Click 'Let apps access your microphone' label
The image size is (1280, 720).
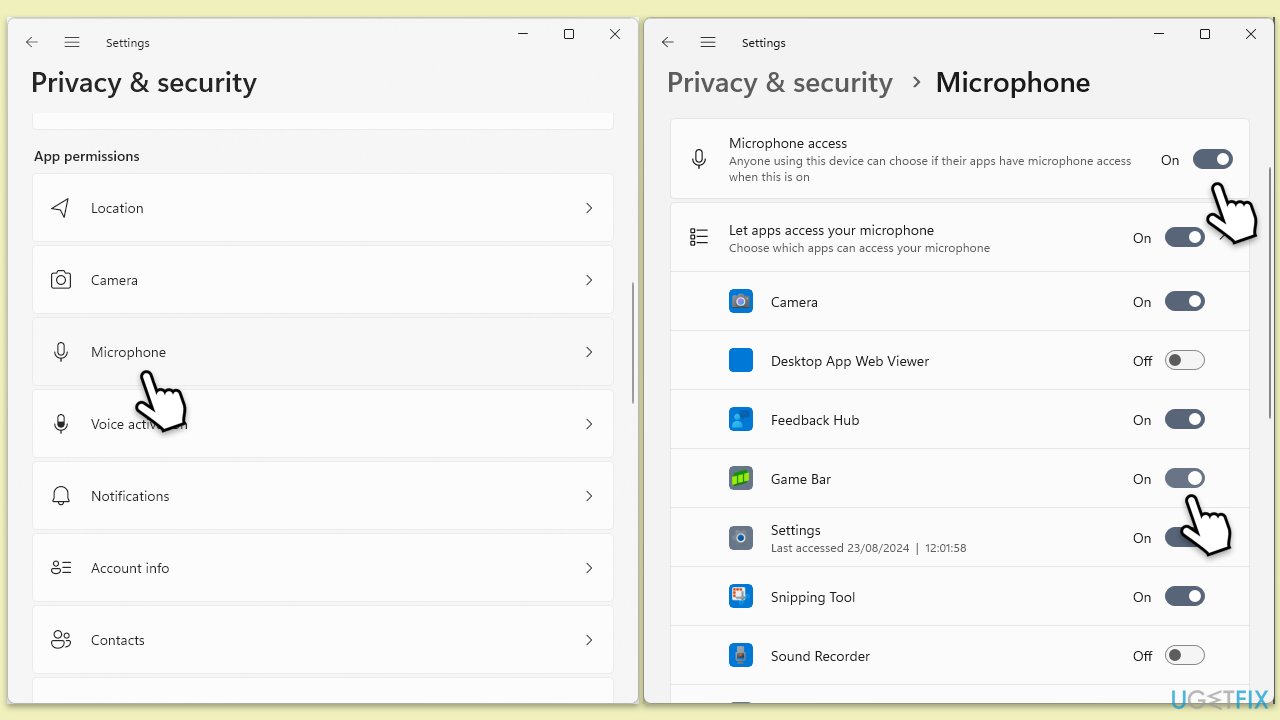coord(831,230)
